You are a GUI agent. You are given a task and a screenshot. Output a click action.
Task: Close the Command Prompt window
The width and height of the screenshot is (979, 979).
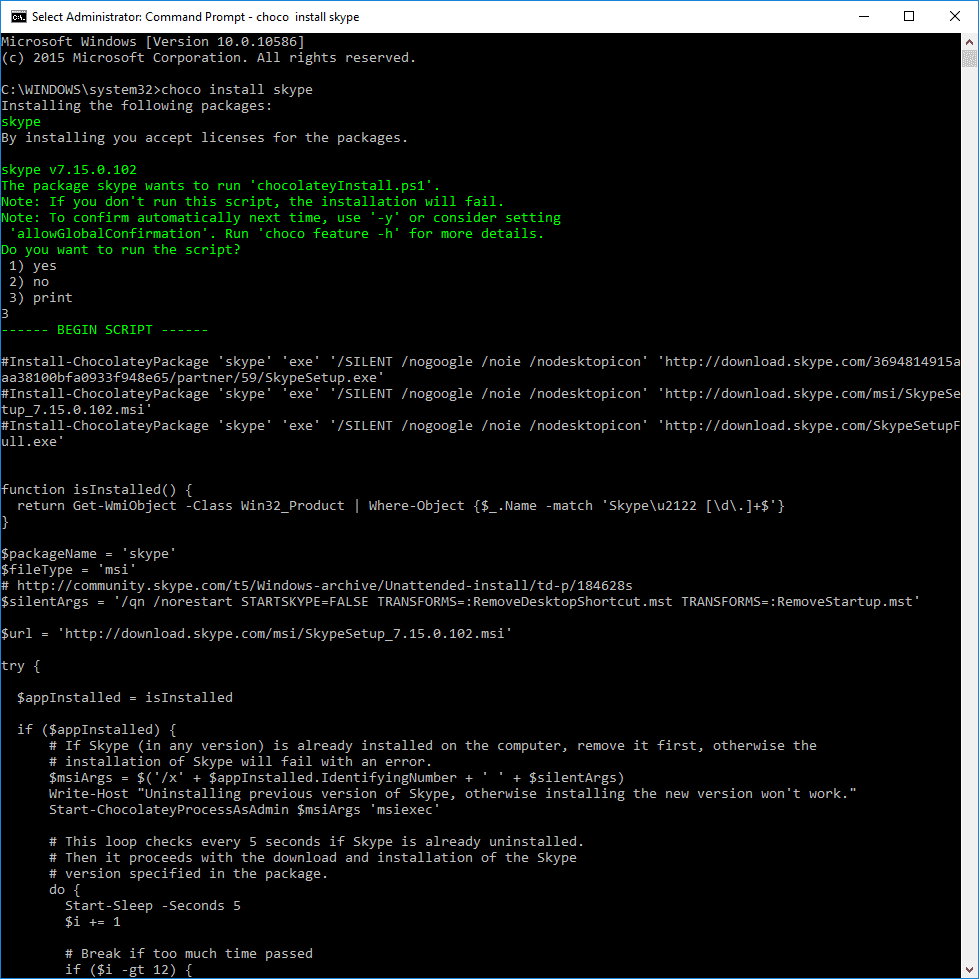coord(955,17)
